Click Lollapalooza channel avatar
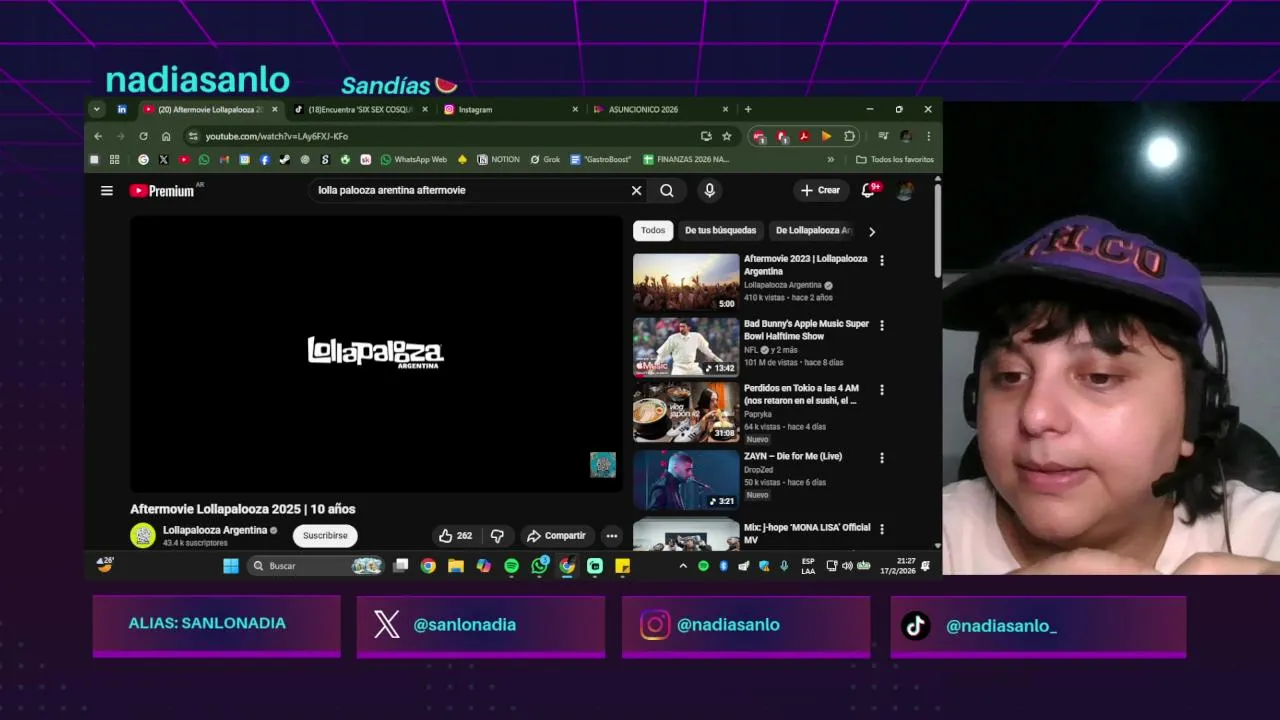The width and height of the screenshot is (1280, 720). coord(143,536)
